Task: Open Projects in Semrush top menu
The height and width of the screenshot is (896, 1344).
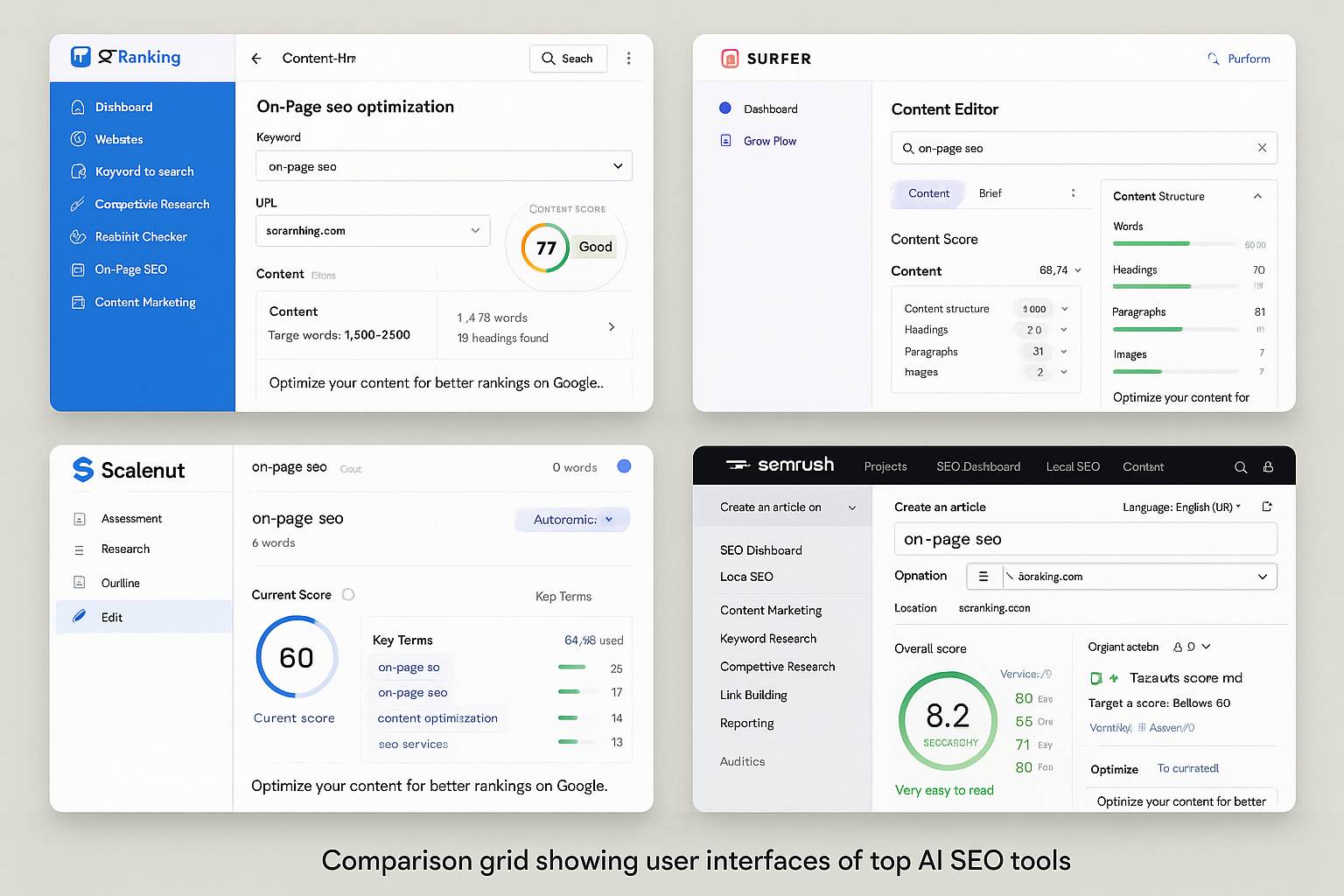Action: [885, 466]
